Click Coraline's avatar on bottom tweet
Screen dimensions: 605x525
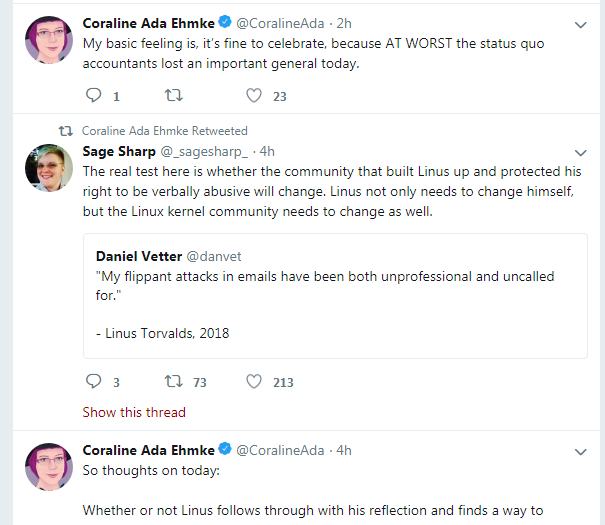point(46,466)
